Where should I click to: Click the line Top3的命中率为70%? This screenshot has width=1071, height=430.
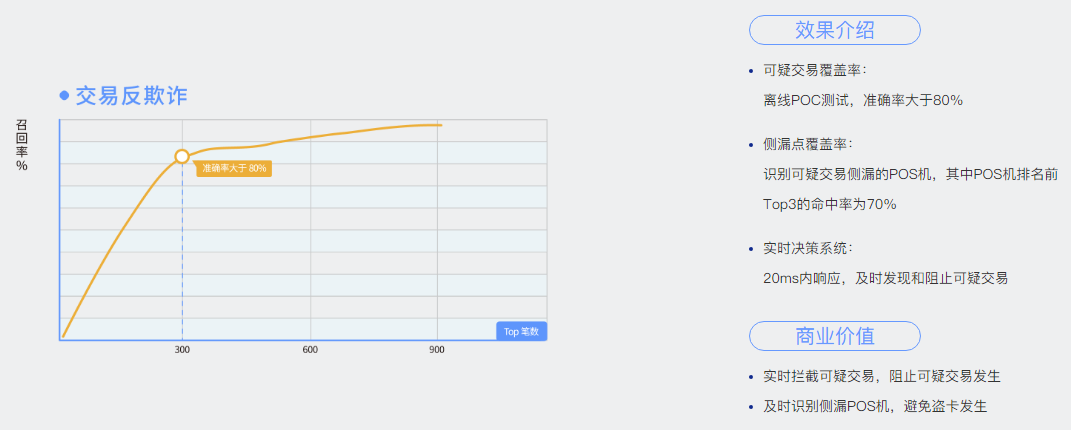coord(830,204)
